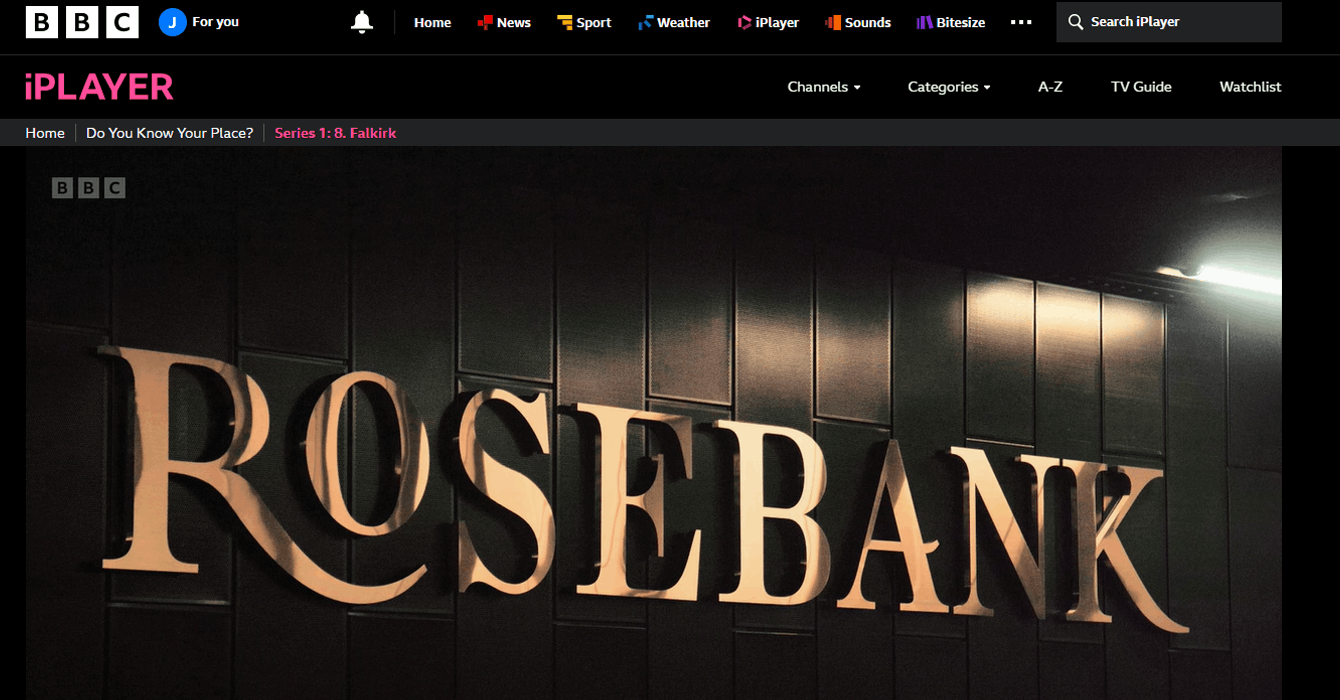Screen dimensions: 1340x700
Task: Open BBC Weather section
Action: click(x=674, y=22)
